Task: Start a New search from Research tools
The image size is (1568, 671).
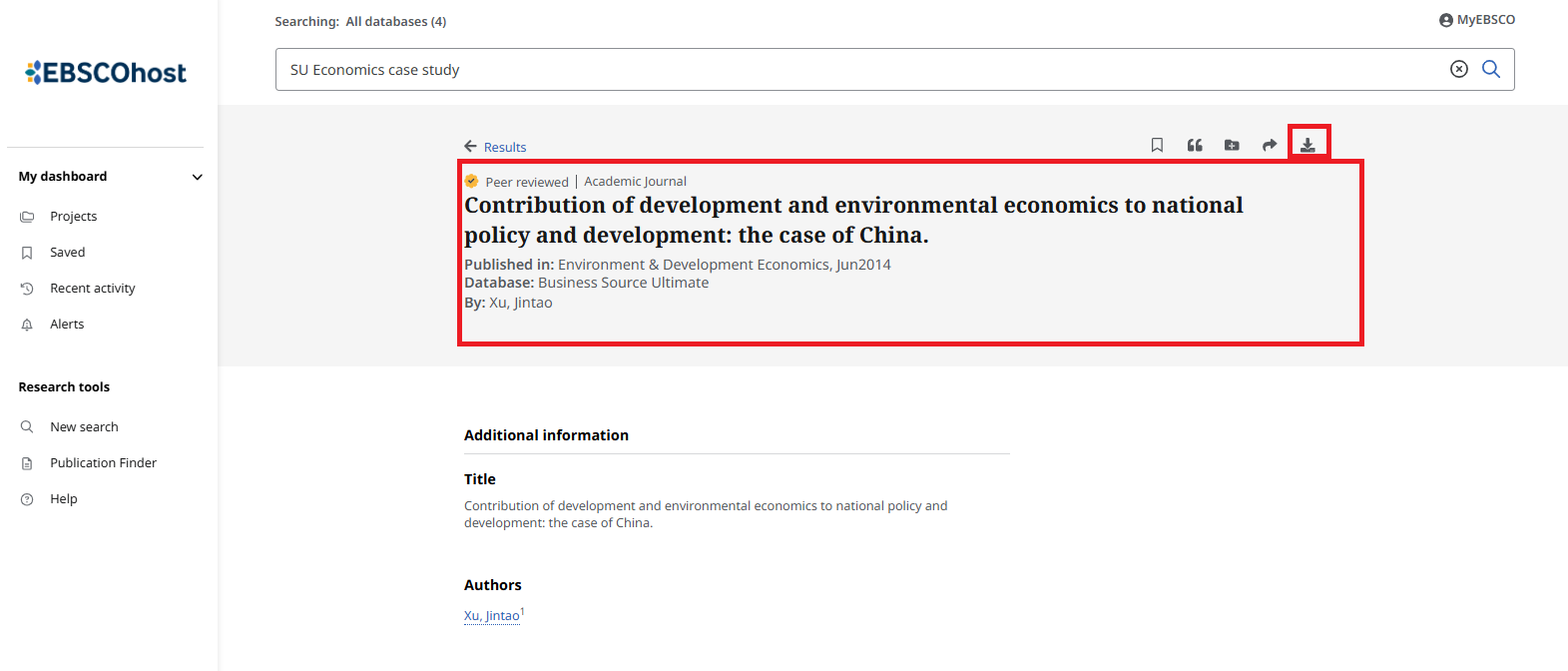Action: tap(84, 427)
